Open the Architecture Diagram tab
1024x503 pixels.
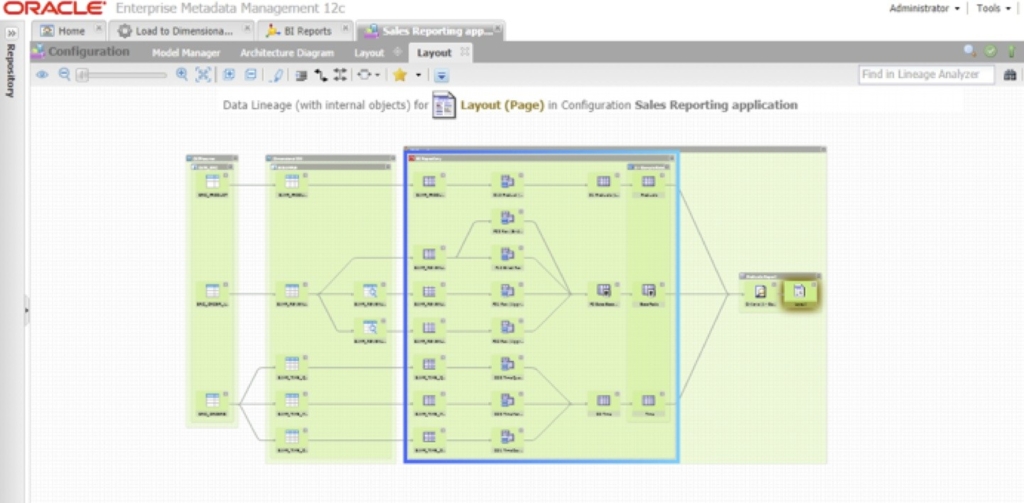[x=287, y=53]
